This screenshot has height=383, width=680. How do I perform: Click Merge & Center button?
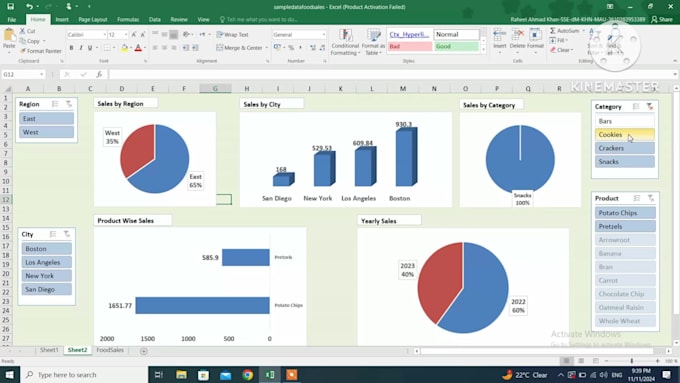click(x=239, y=48)
